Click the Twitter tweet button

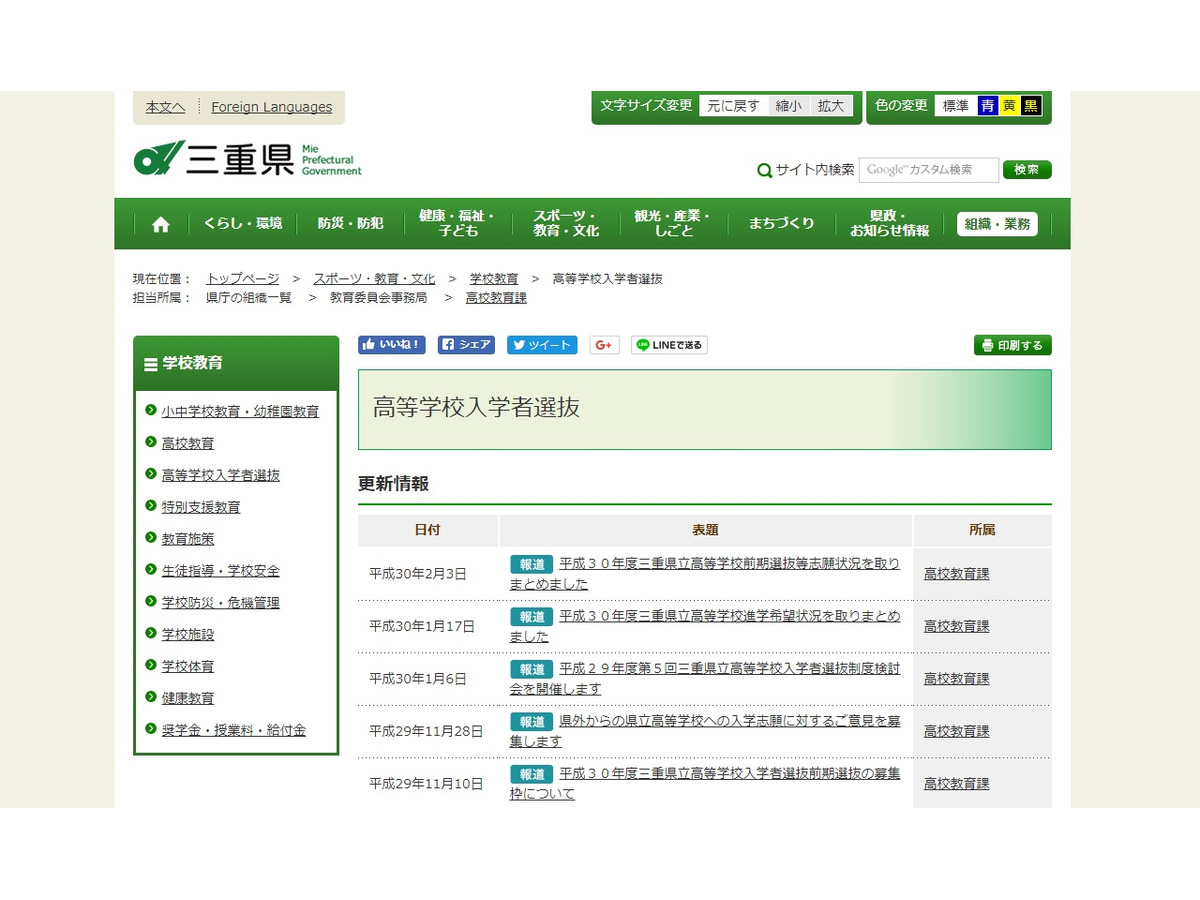[542, 345]
